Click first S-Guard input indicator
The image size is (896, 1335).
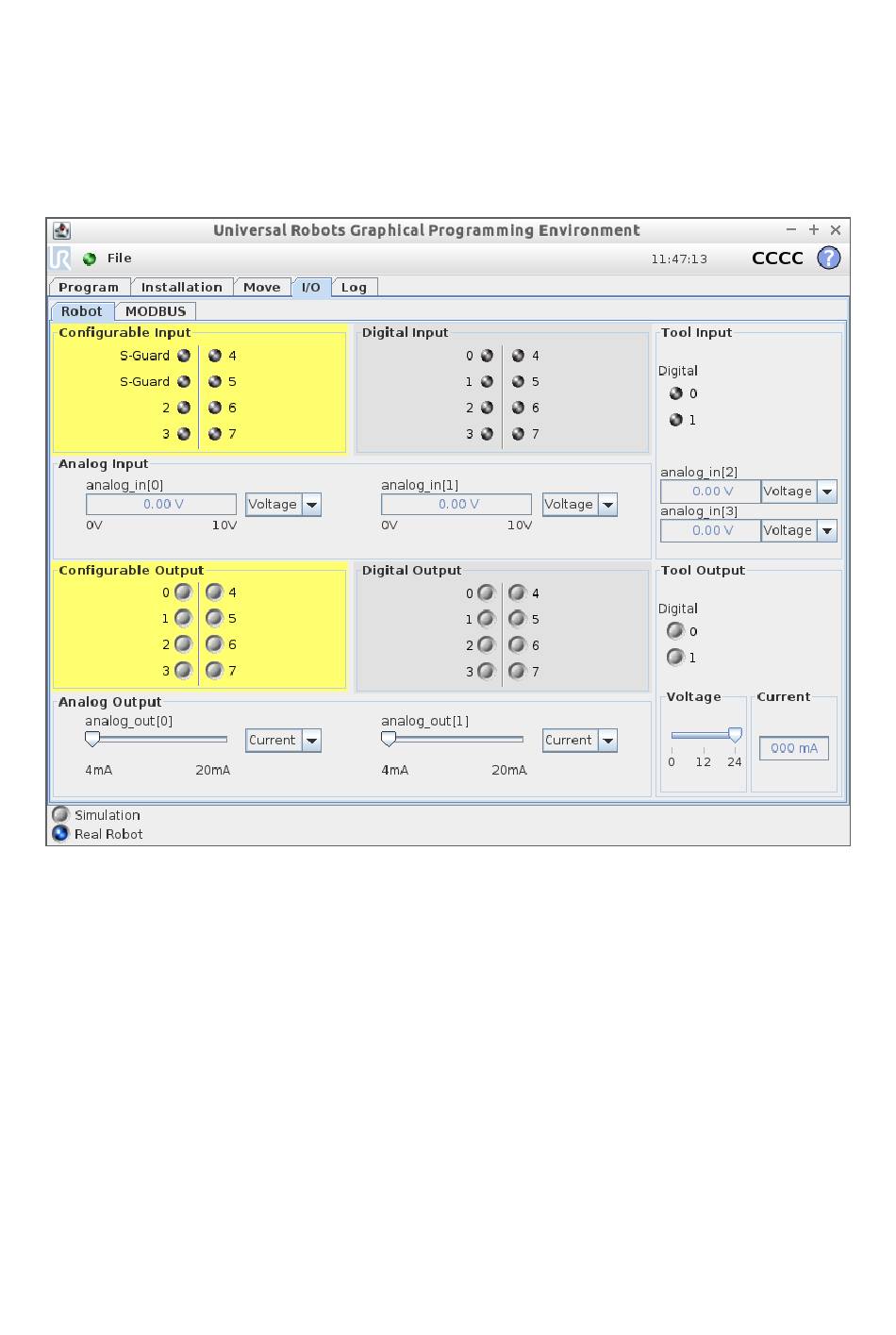click(x=184, y=356)
